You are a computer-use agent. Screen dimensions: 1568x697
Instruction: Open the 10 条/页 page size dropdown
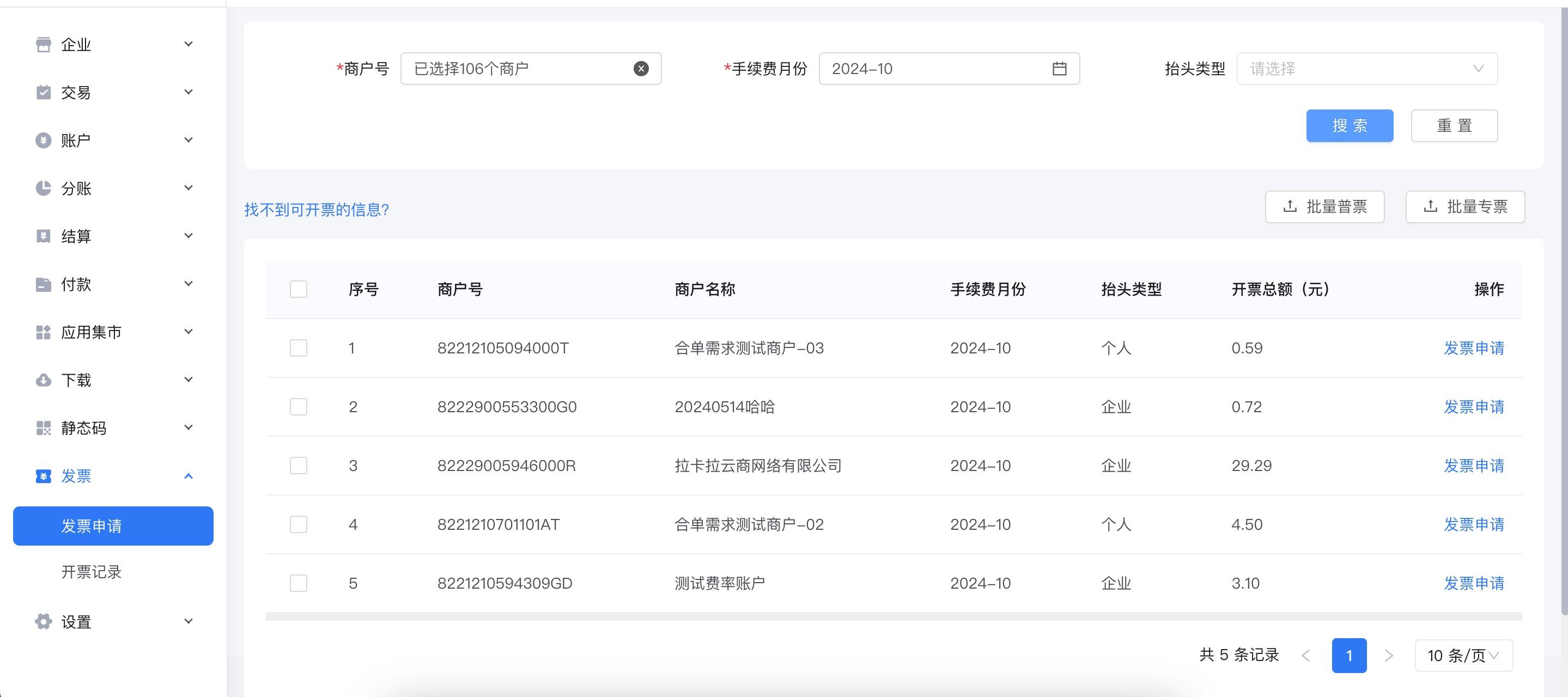[1463, 656]
